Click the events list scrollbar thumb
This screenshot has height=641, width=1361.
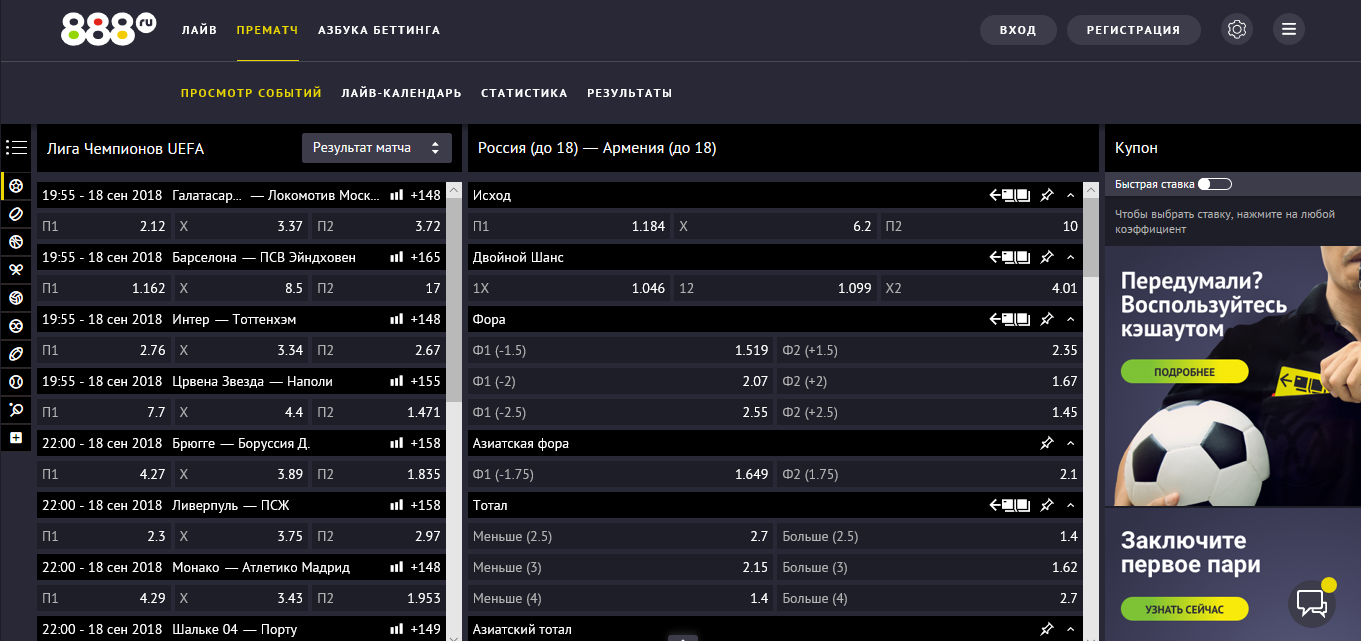click(453, 300)
